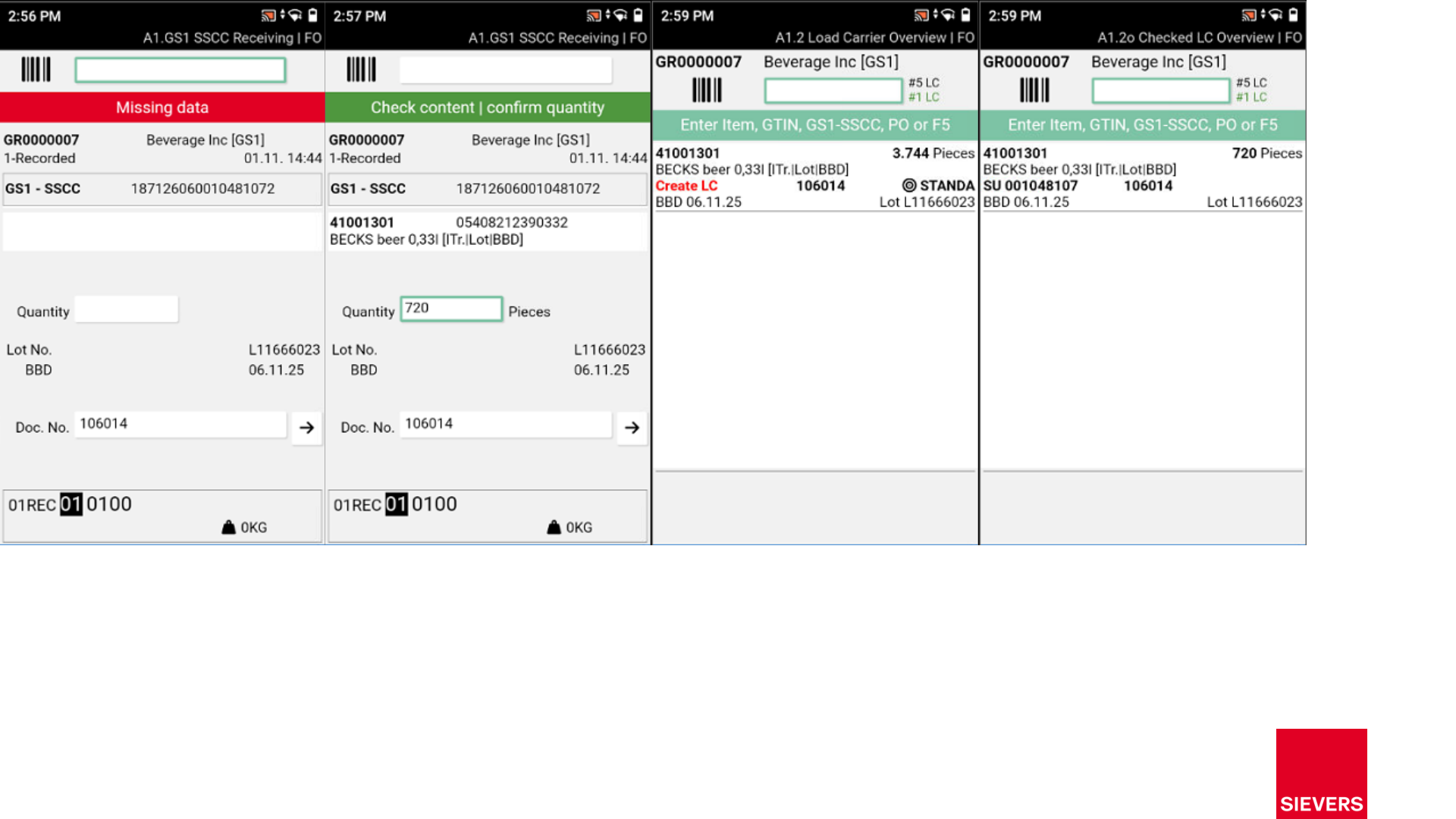Viewport: 1456px width, 819px height.
Task: Tap green Check content confirm quantity banner
Action: [488, 108]
